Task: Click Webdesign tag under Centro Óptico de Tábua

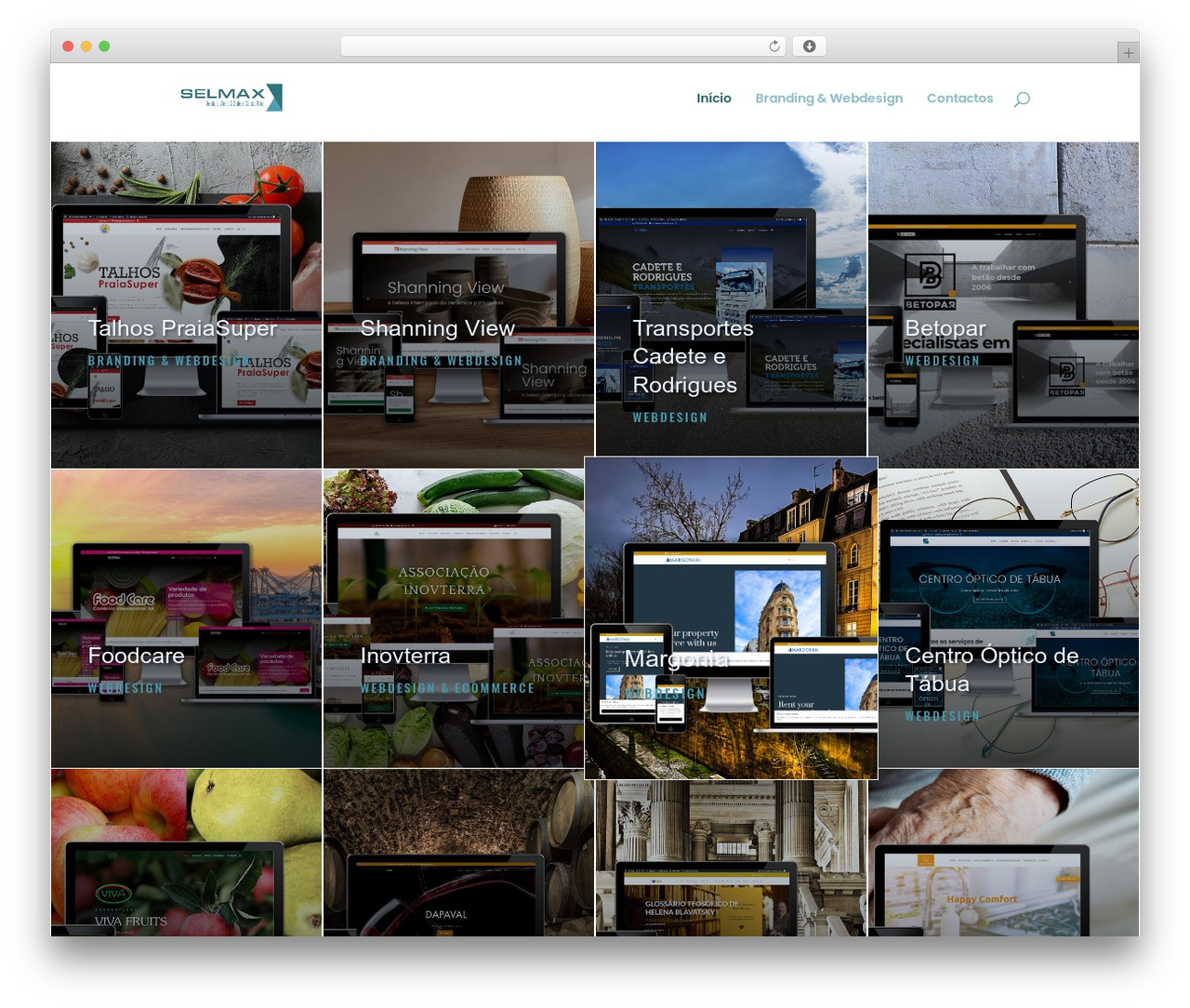Action: (x=943, y=716)
